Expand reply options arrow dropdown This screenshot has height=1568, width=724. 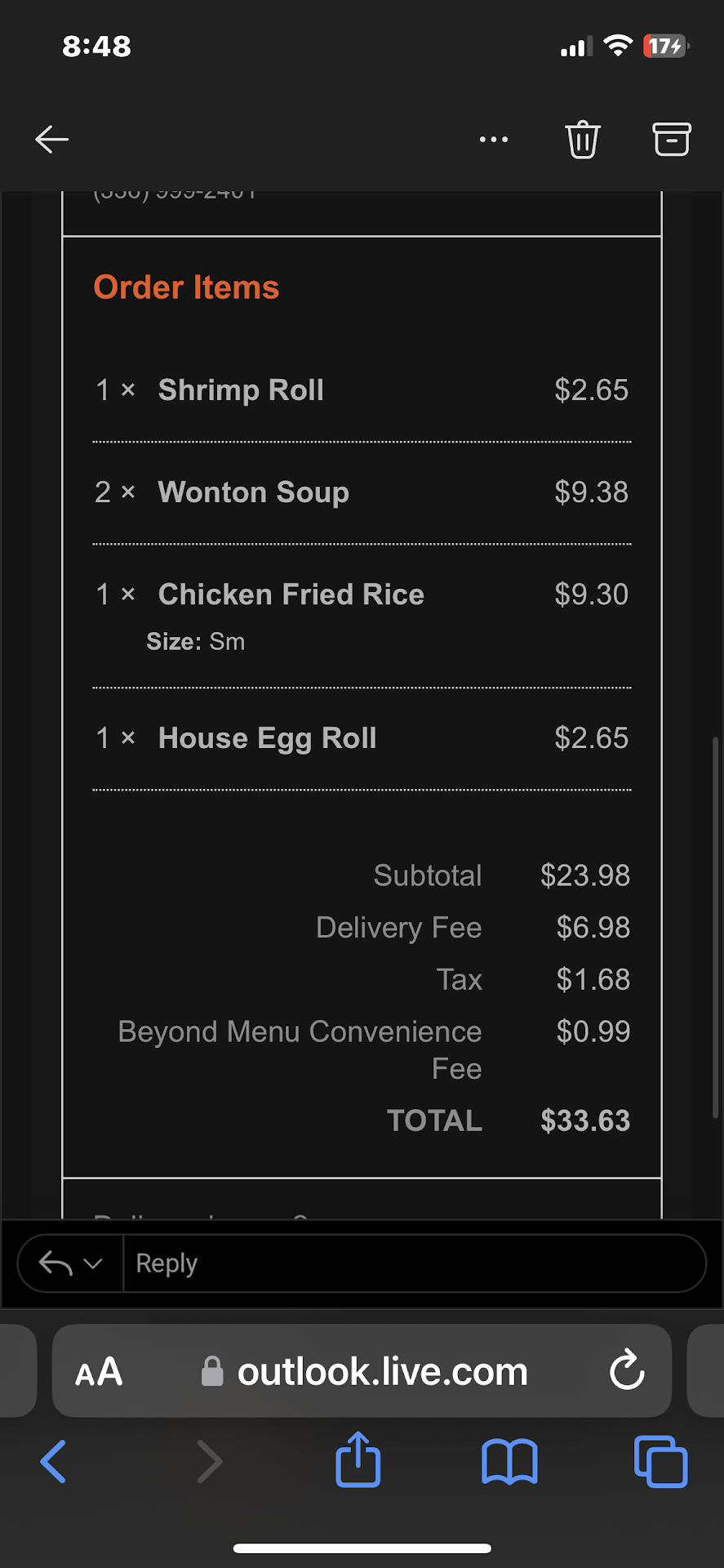70,1263
